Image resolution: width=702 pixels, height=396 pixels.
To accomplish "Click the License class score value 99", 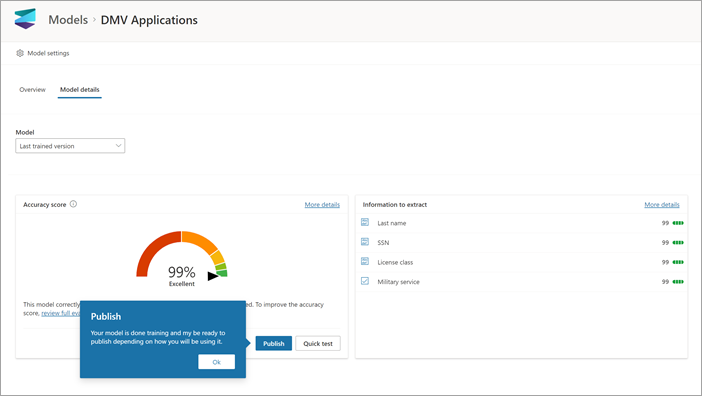I will pyautogui.click(x=665, y=262).
